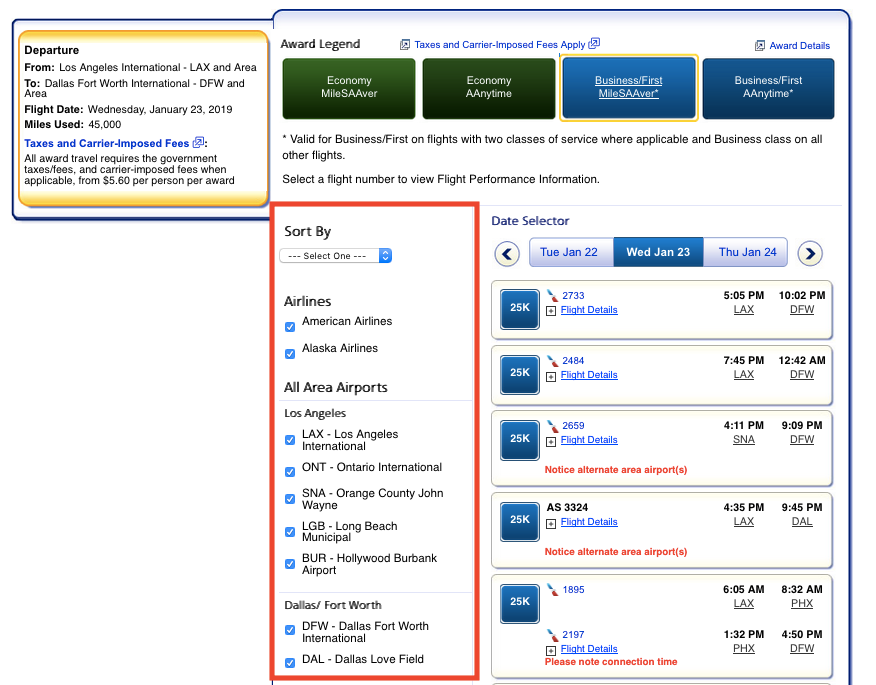Switch to the Thu Jan 24 date tab
The width and height of the screenshot is (876, 685).
(747, 252)
